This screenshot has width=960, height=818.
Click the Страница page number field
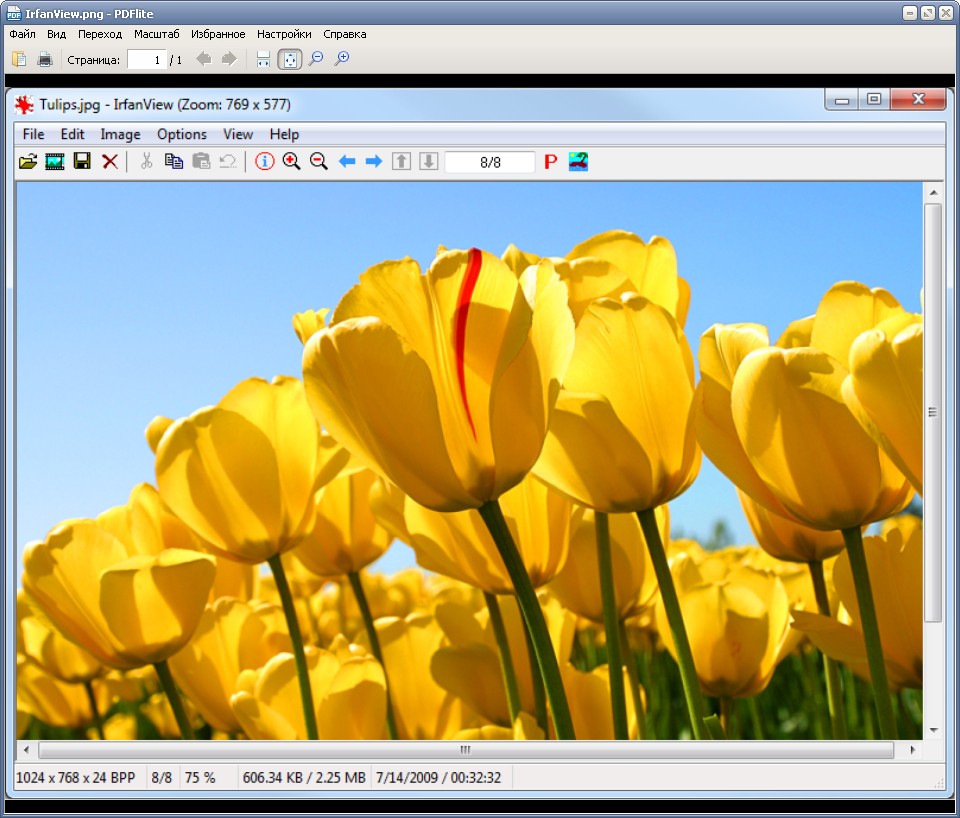[146, 59]
